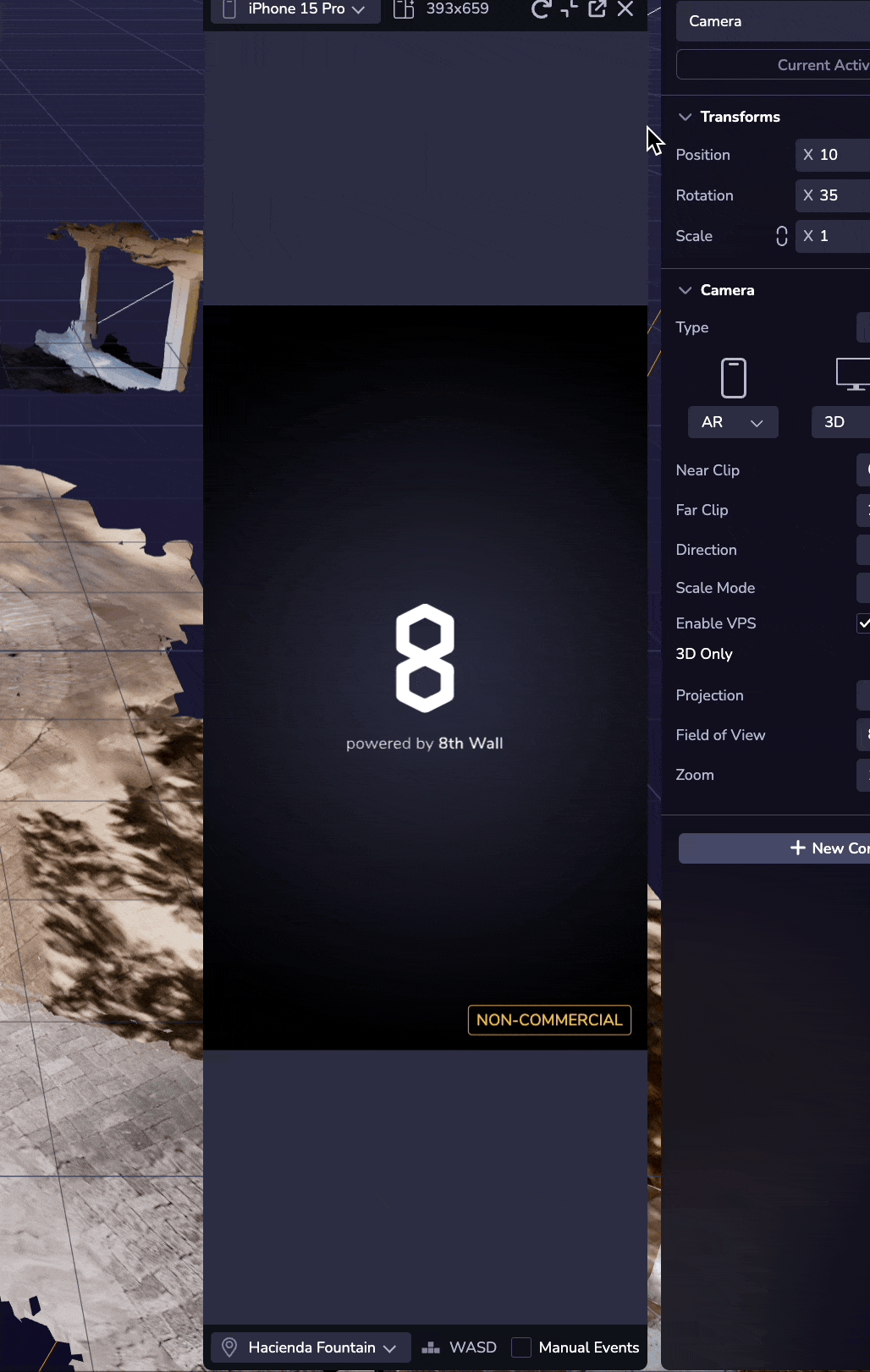Click the rotate device orientation icon
This screenshot has height=1372, width=870.
pyautogui.click(x=404, y=9)
